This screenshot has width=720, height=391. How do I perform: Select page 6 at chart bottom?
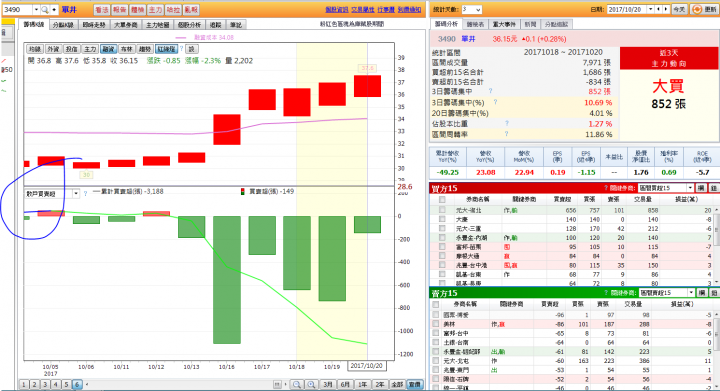tap(77, 385)
